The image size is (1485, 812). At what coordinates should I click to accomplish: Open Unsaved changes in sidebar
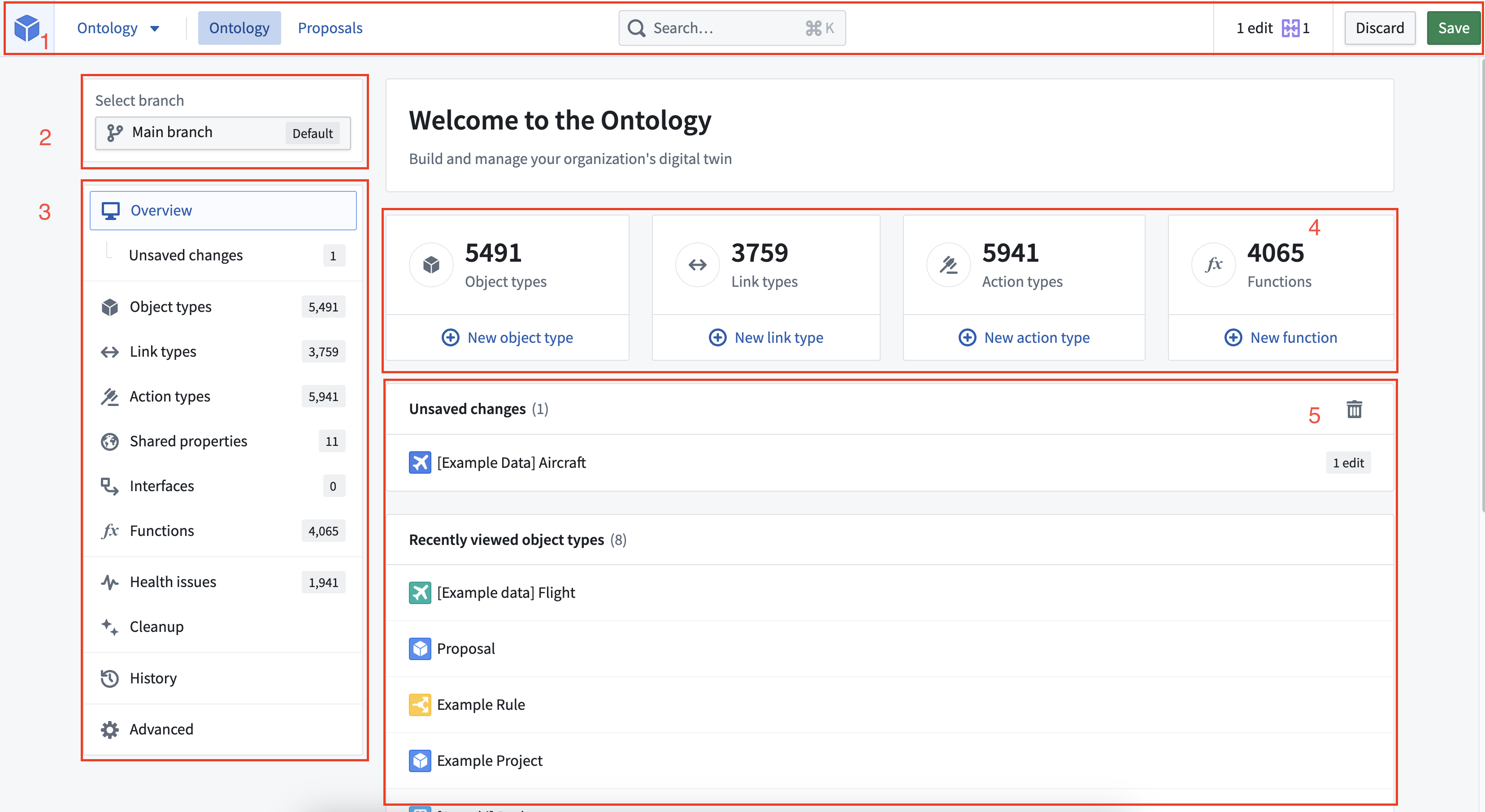(x=222, y=255)
